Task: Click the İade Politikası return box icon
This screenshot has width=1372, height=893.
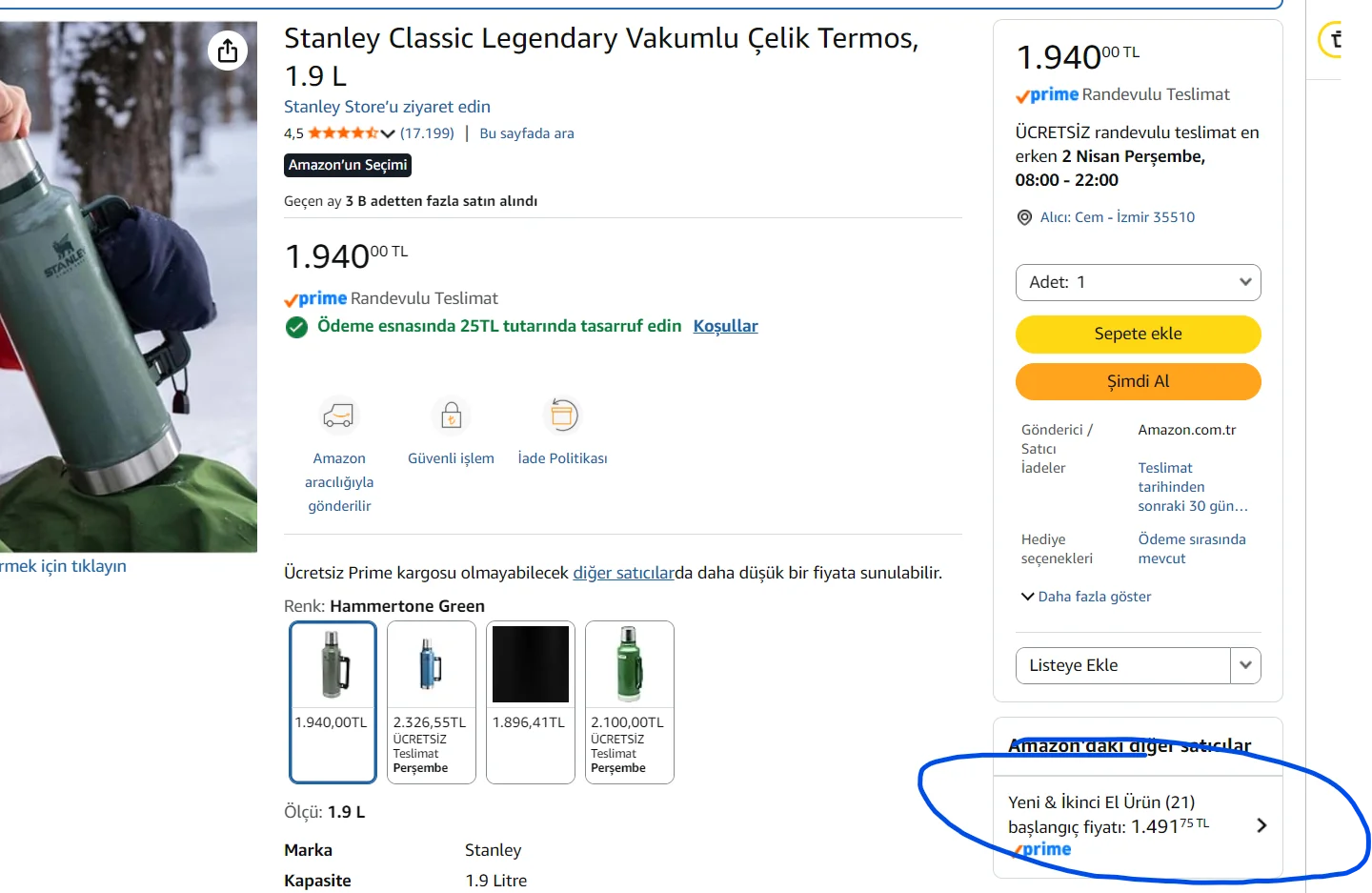Action: 562,416
